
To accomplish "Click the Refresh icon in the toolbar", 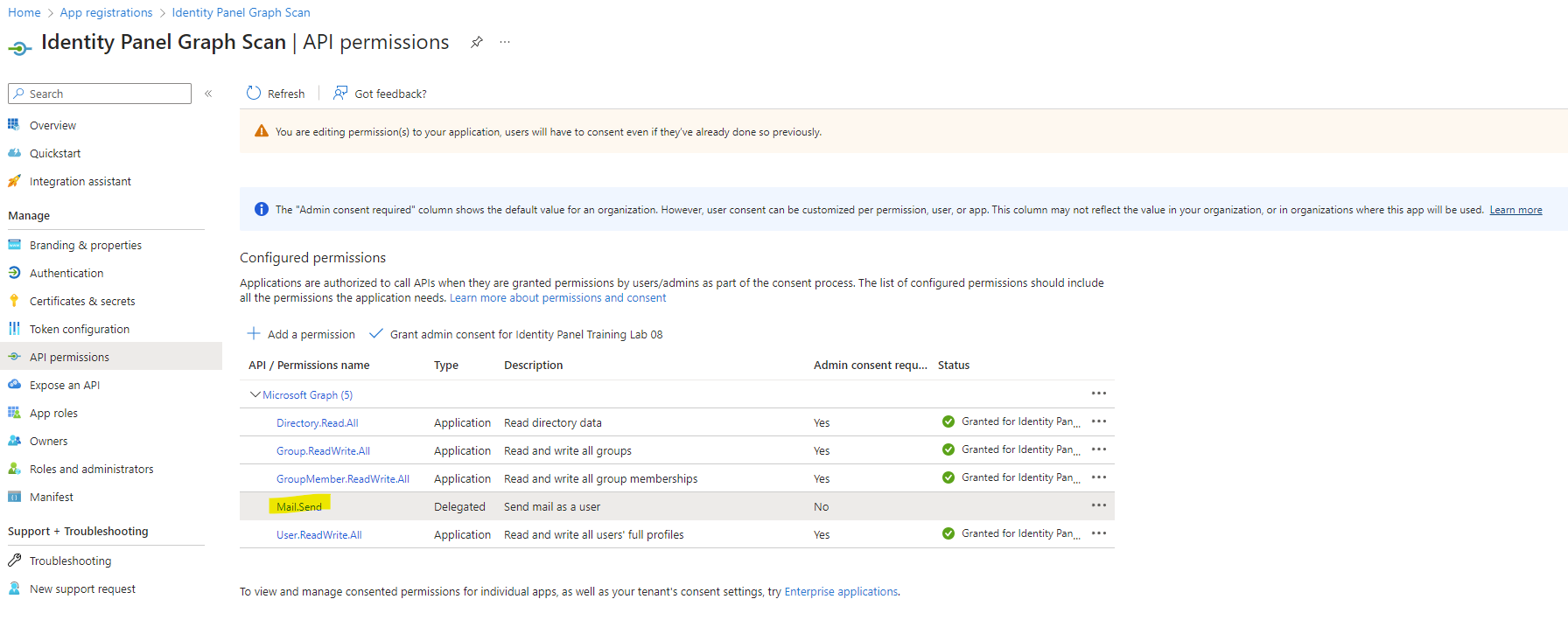I will [254, 93].
